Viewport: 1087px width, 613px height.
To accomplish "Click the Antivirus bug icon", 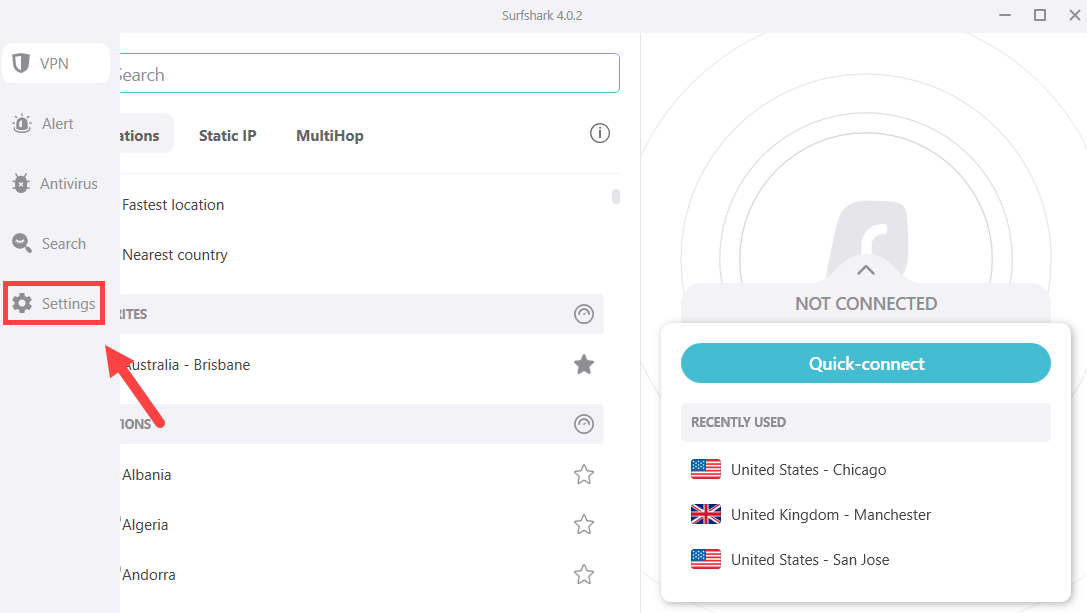I will pos(21,184).
